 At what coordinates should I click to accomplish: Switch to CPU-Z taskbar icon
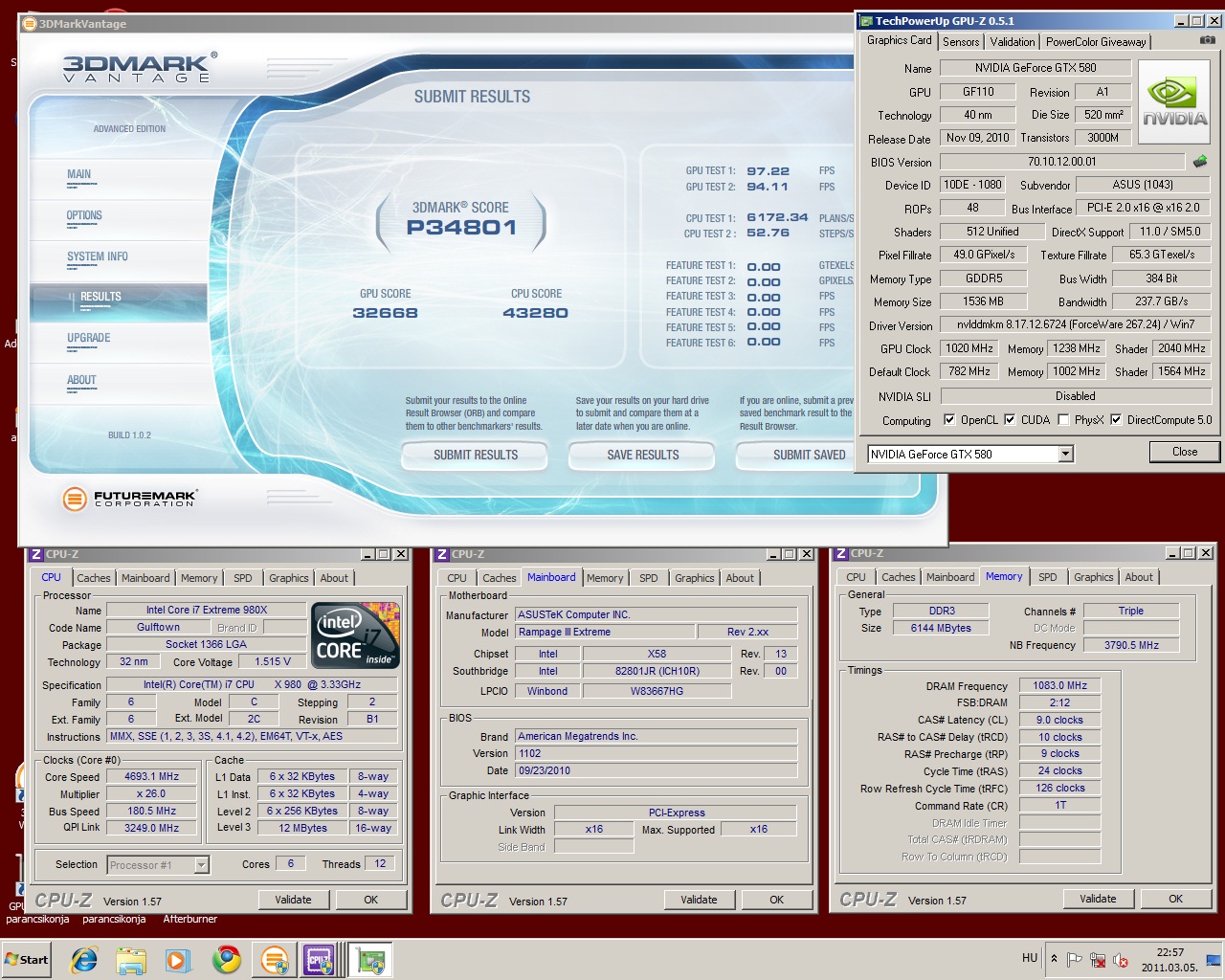320,959
